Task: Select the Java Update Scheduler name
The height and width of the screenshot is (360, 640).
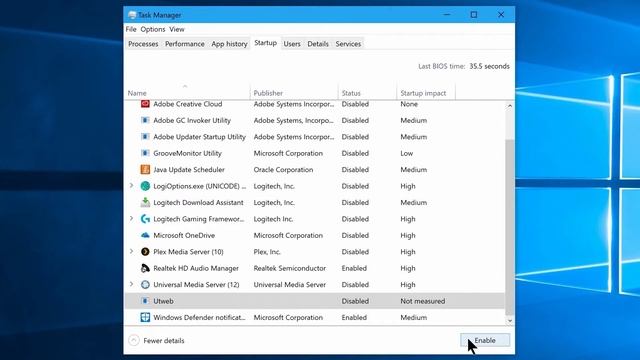Action: pos(189,169)
